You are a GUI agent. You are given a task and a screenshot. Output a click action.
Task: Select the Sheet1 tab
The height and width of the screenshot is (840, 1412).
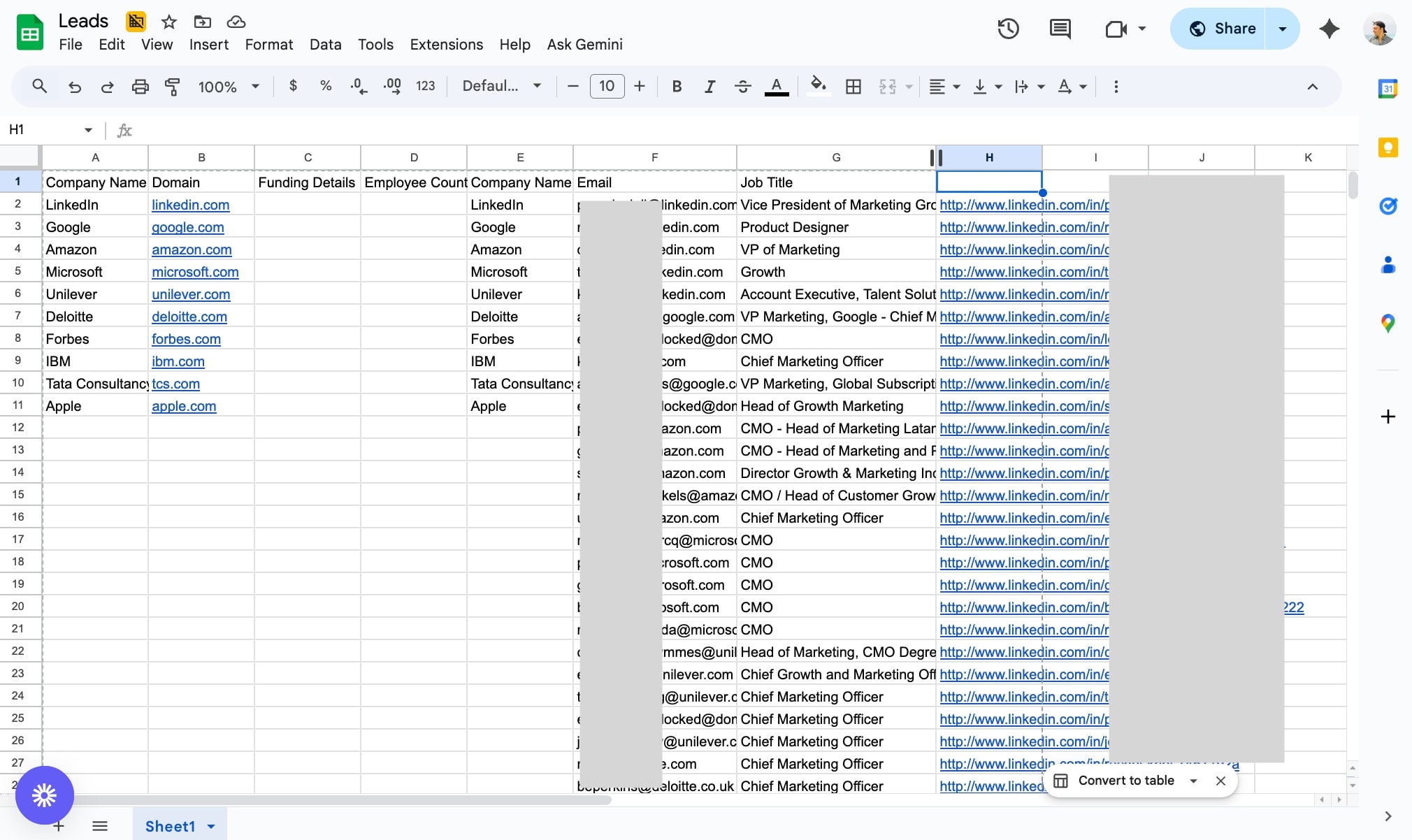[x=180, y=826]
